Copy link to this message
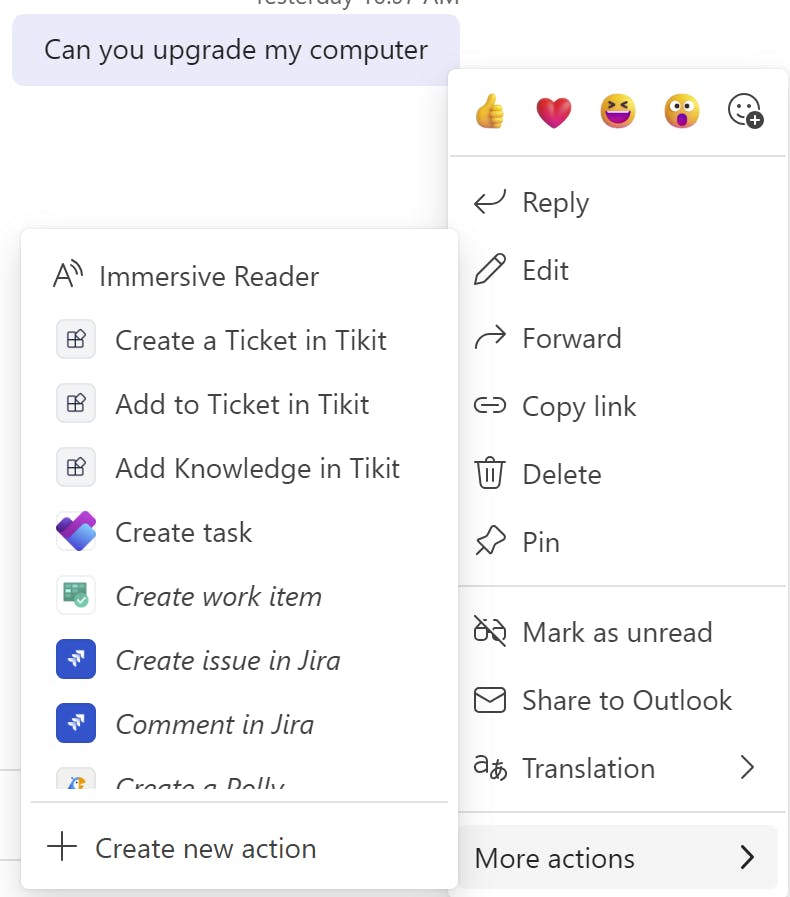 579,406
